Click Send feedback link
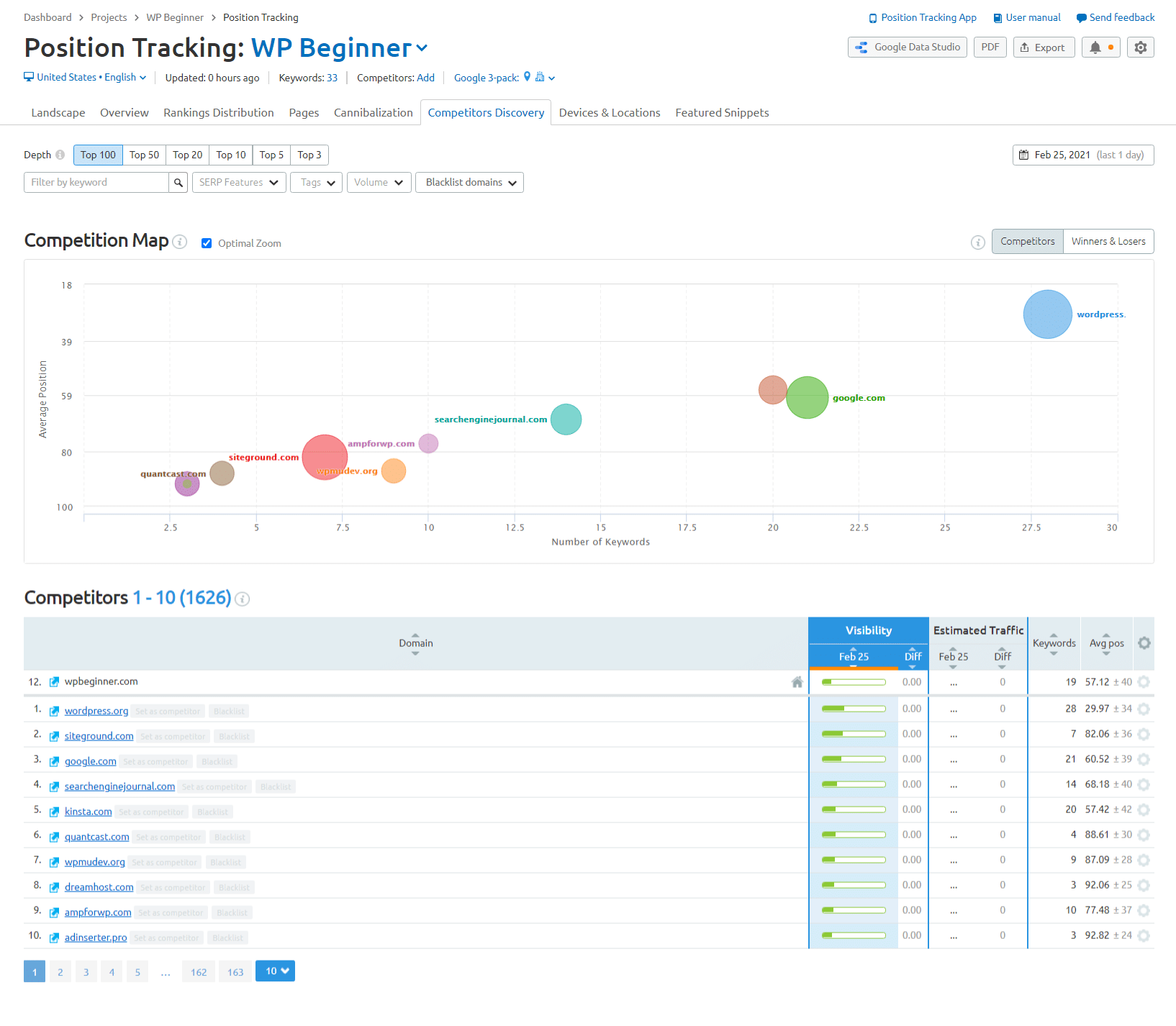 tap(1116, 17)
